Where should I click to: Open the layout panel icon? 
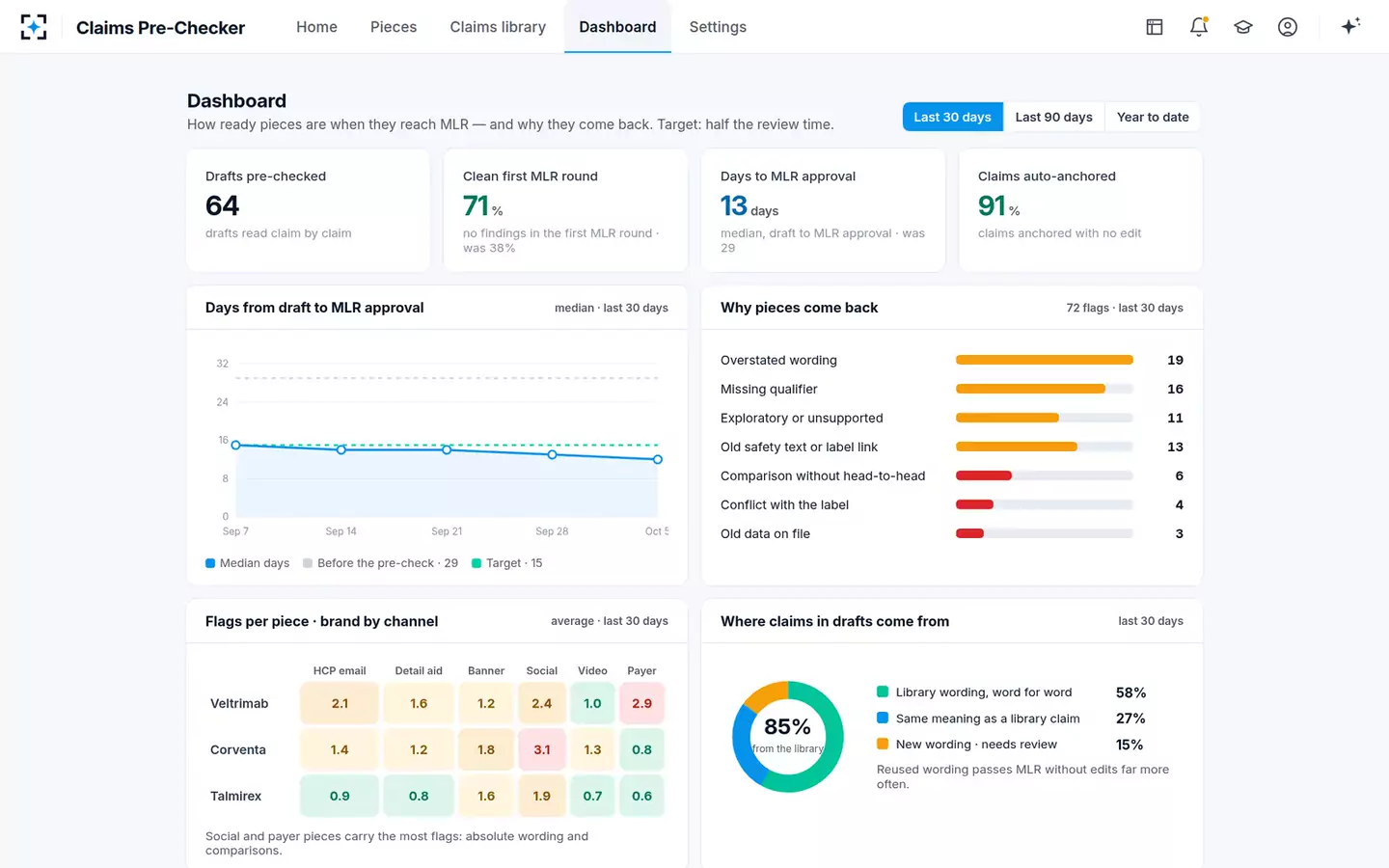pyautogui.click(x=1155, y=27)
